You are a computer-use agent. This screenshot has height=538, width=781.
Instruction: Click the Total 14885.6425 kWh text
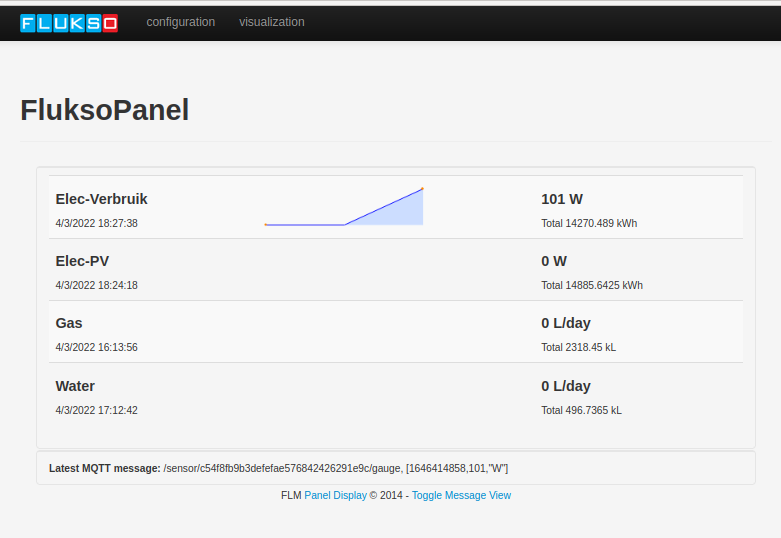592,285
